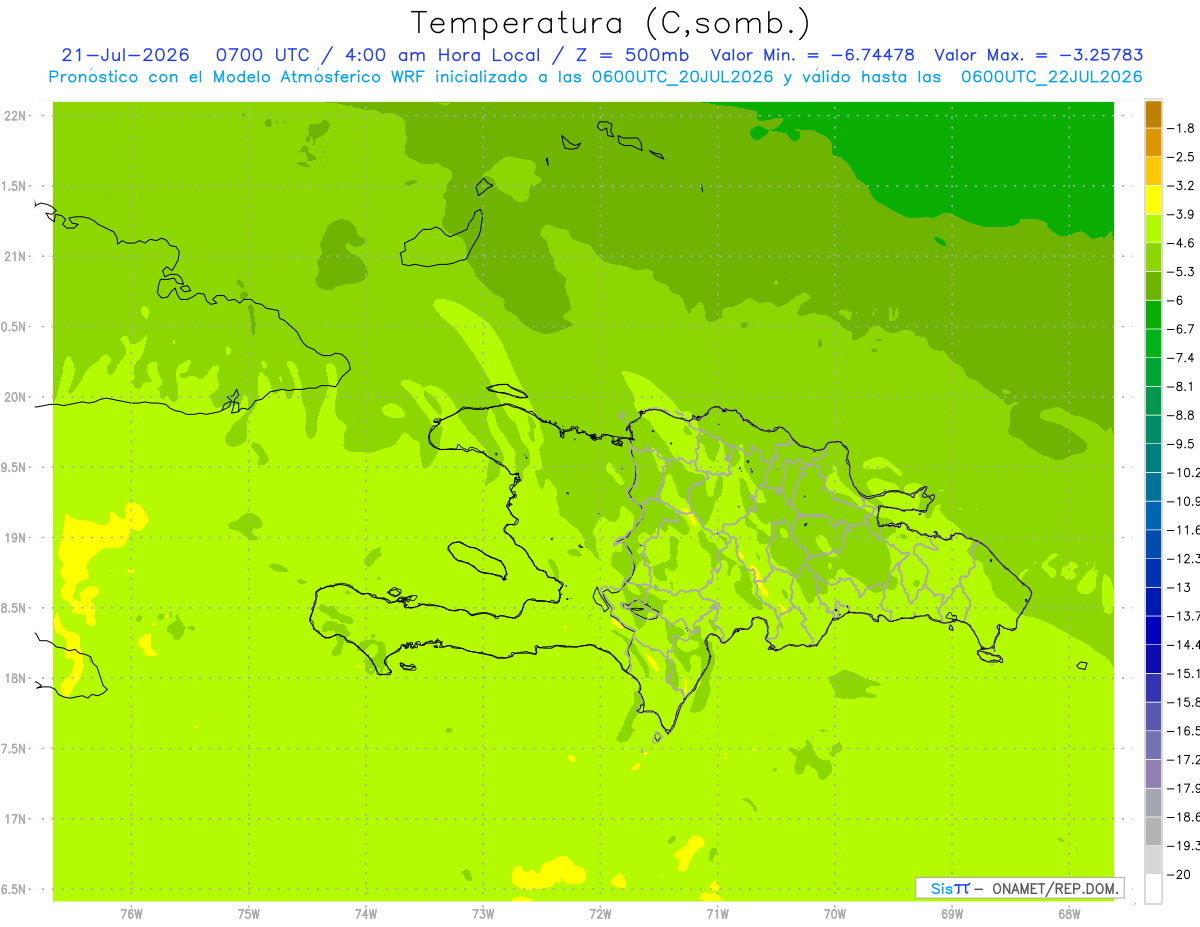Click the "-1.8" colorbar label
Screen dimensions: 1200x927
(1183, 128)
